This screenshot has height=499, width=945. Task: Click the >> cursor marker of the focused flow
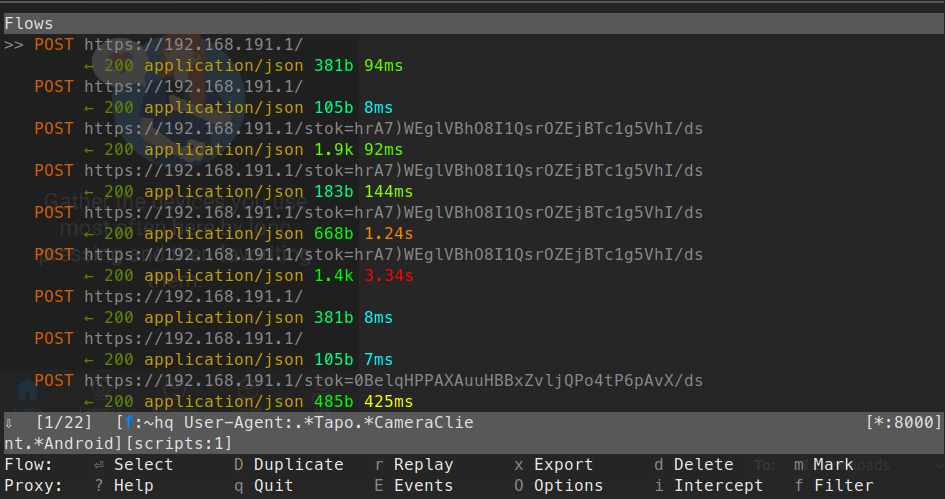pyautogui.click(x=13, y=45)
